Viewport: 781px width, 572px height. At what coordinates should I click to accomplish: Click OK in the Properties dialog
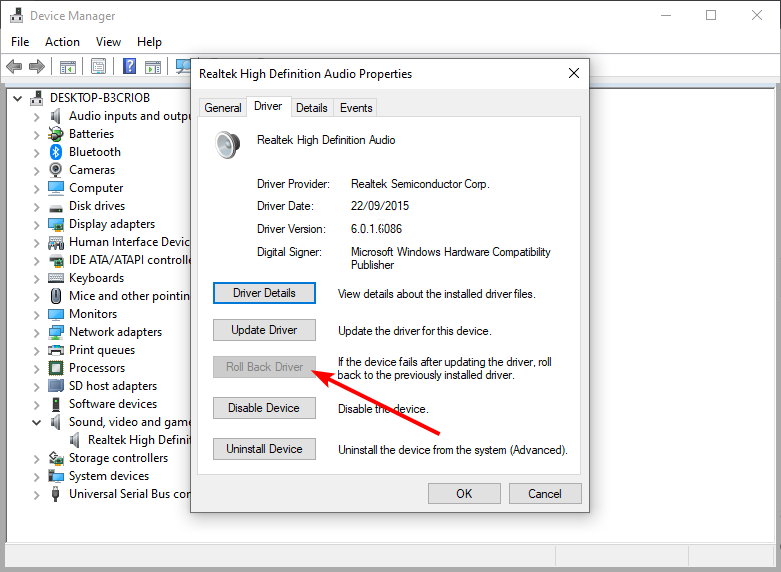pyautogui.click(x=464, y=493)
